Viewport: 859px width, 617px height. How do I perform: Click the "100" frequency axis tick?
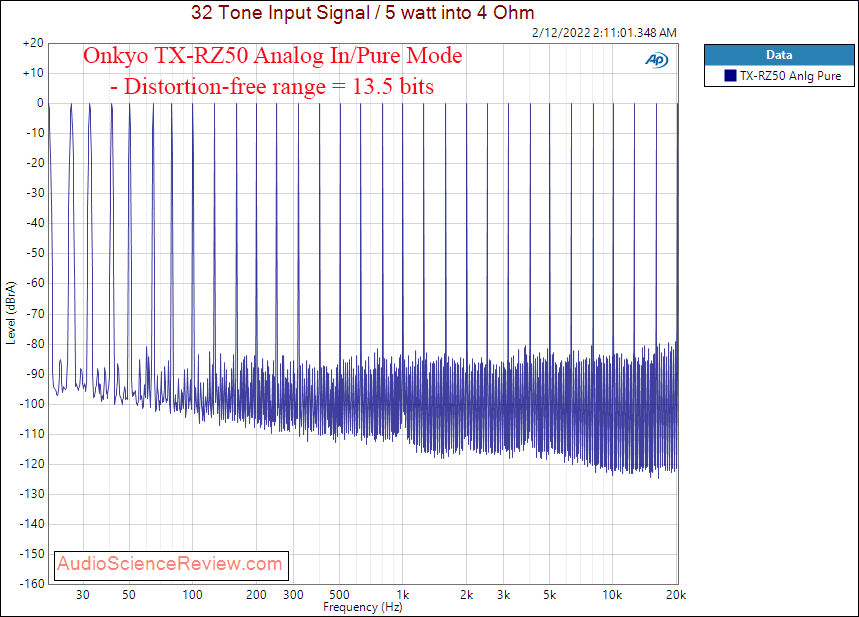click(192, 595)
